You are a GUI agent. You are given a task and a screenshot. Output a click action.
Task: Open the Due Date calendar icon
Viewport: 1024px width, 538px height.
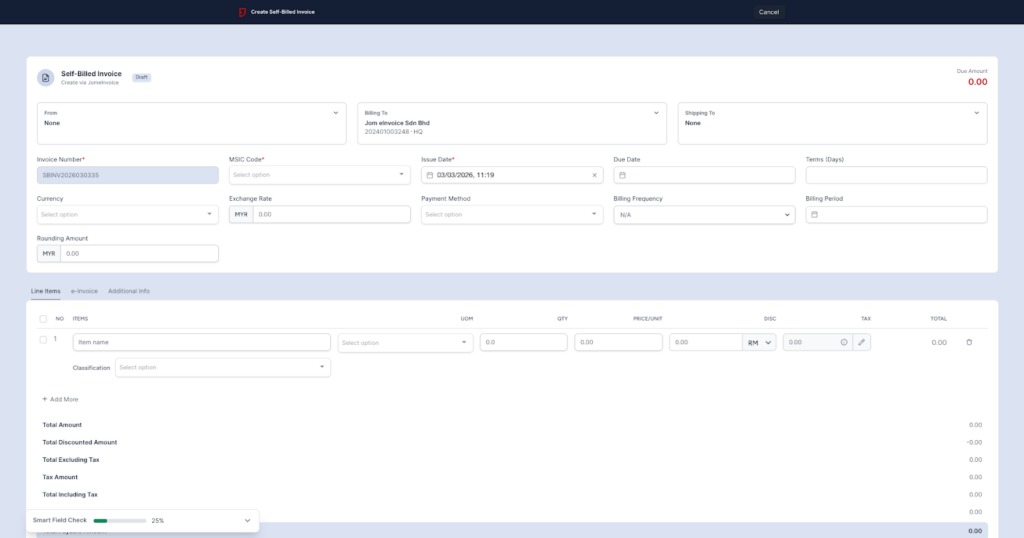(622, 175)
